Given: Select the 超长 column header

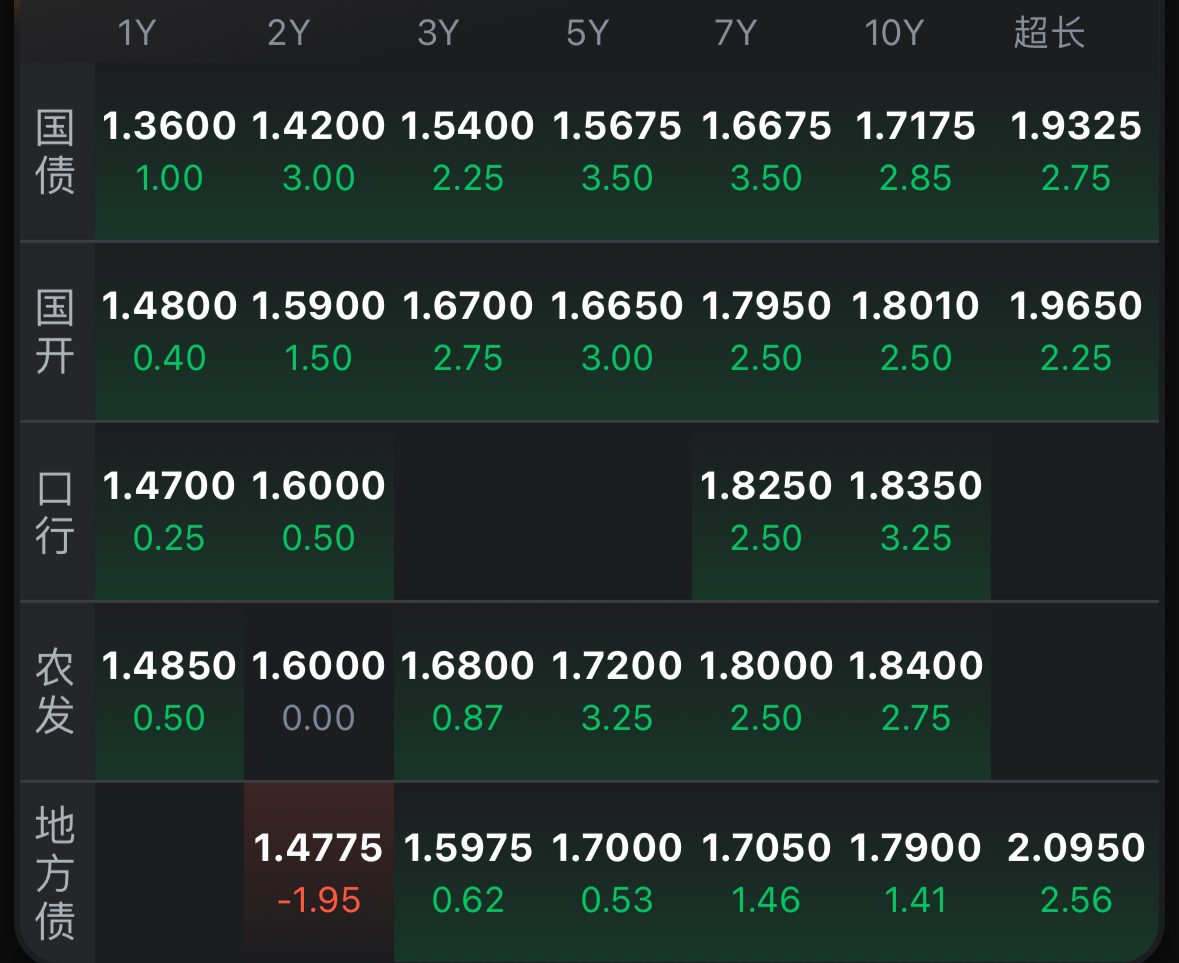Looking at the screenshot, I should coord(1049,33).
